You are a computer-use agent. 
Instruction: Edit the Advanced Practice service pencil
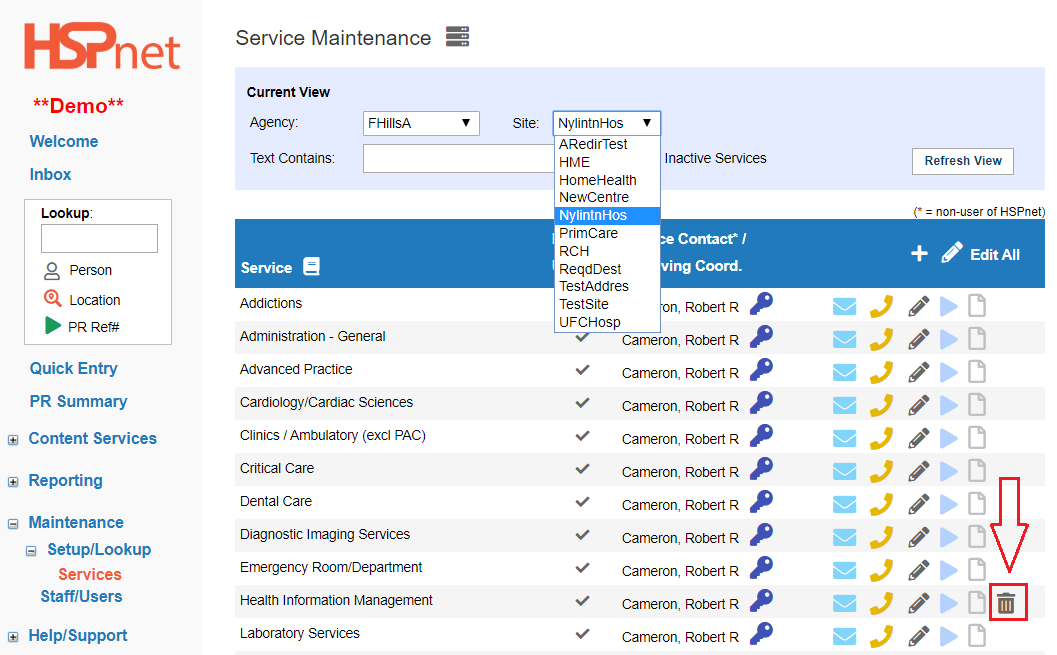pyautogui.click(x=918, y=372)
